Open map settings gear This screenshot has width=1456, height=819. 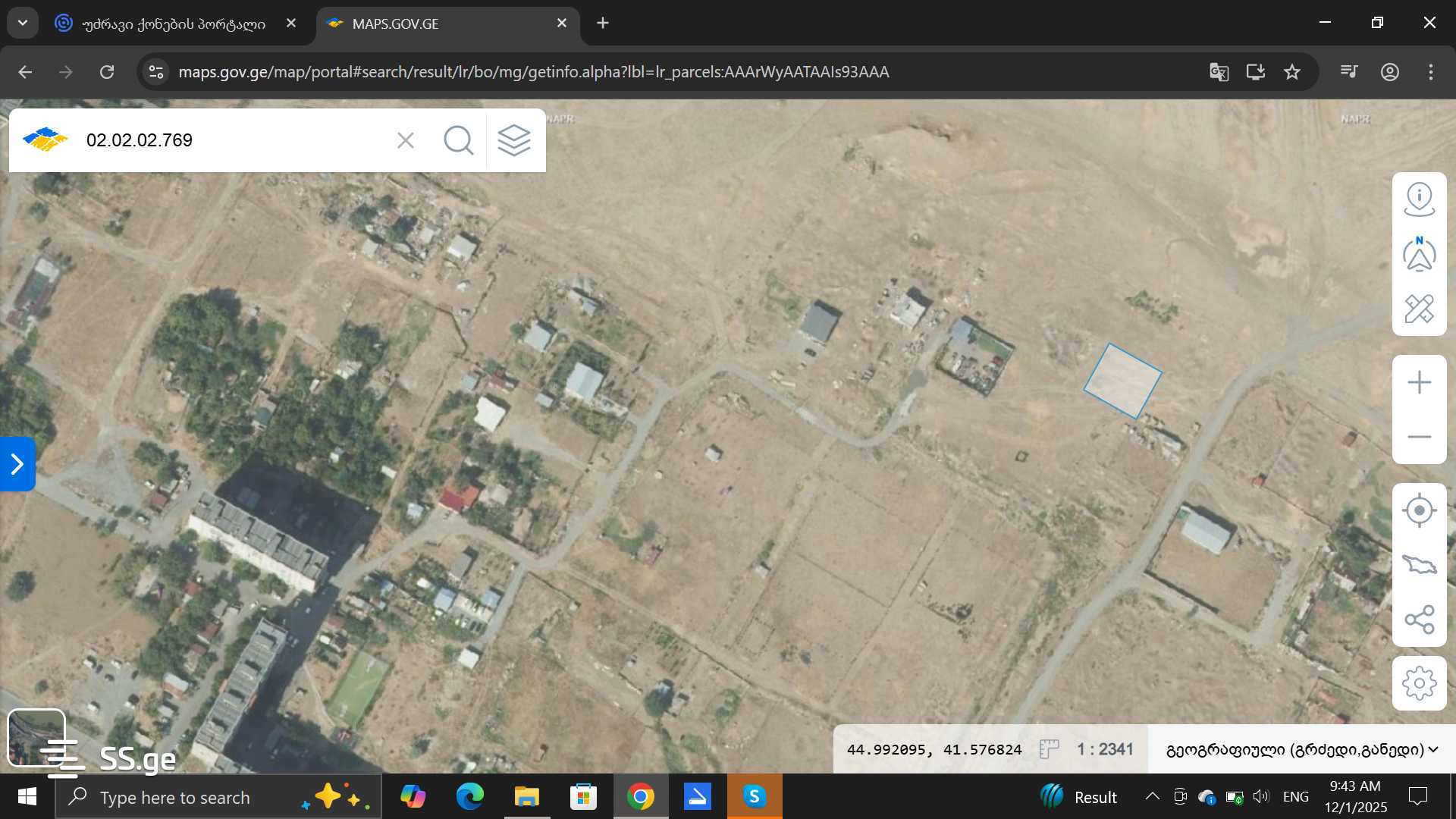coord(1419,683)
